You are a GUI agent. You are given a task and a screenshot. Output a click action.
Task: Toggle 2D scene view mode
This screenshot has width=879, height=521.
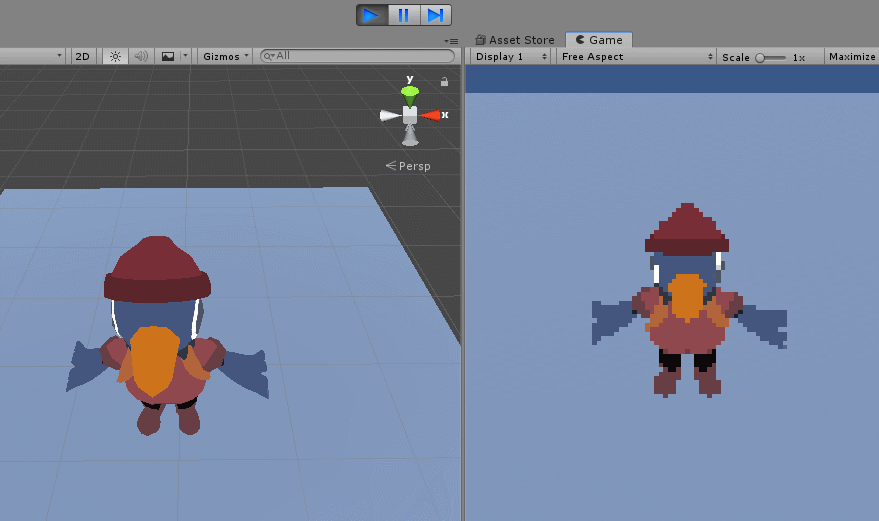coord(82,56)
